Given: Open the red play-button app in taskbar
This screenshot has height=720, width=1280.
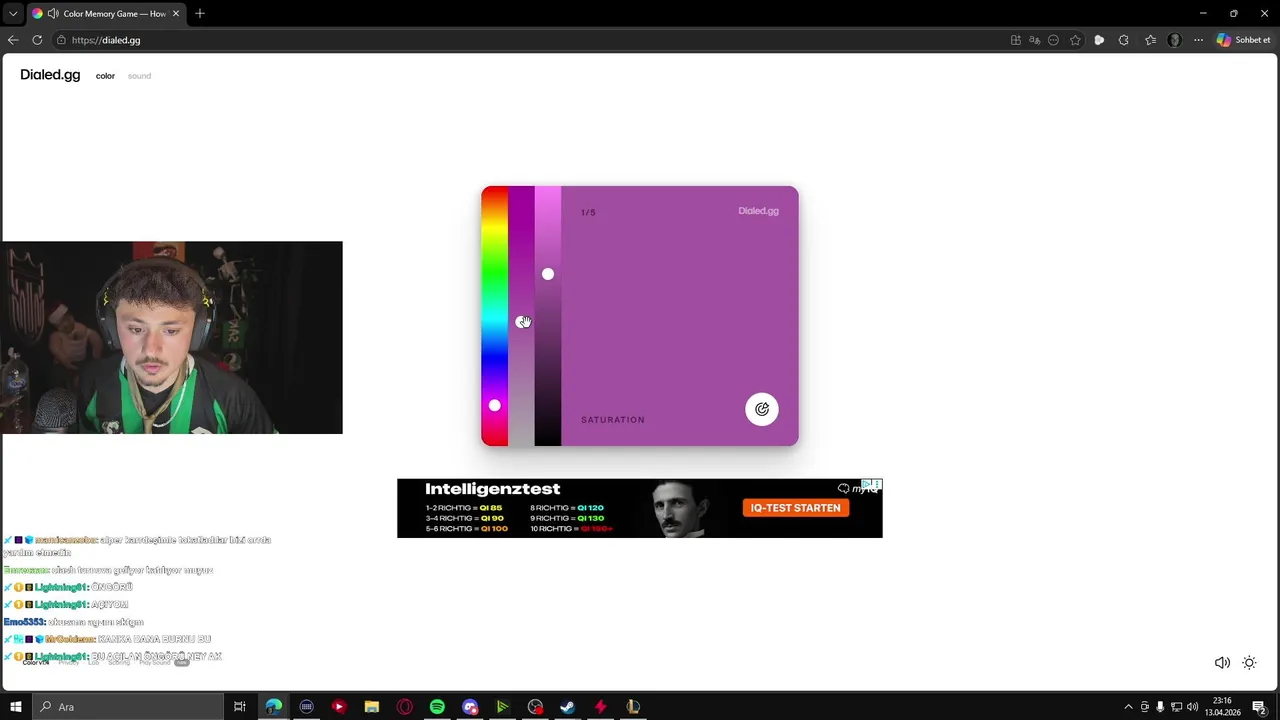Looking at the screenshot, I should (x=339, y=707).
